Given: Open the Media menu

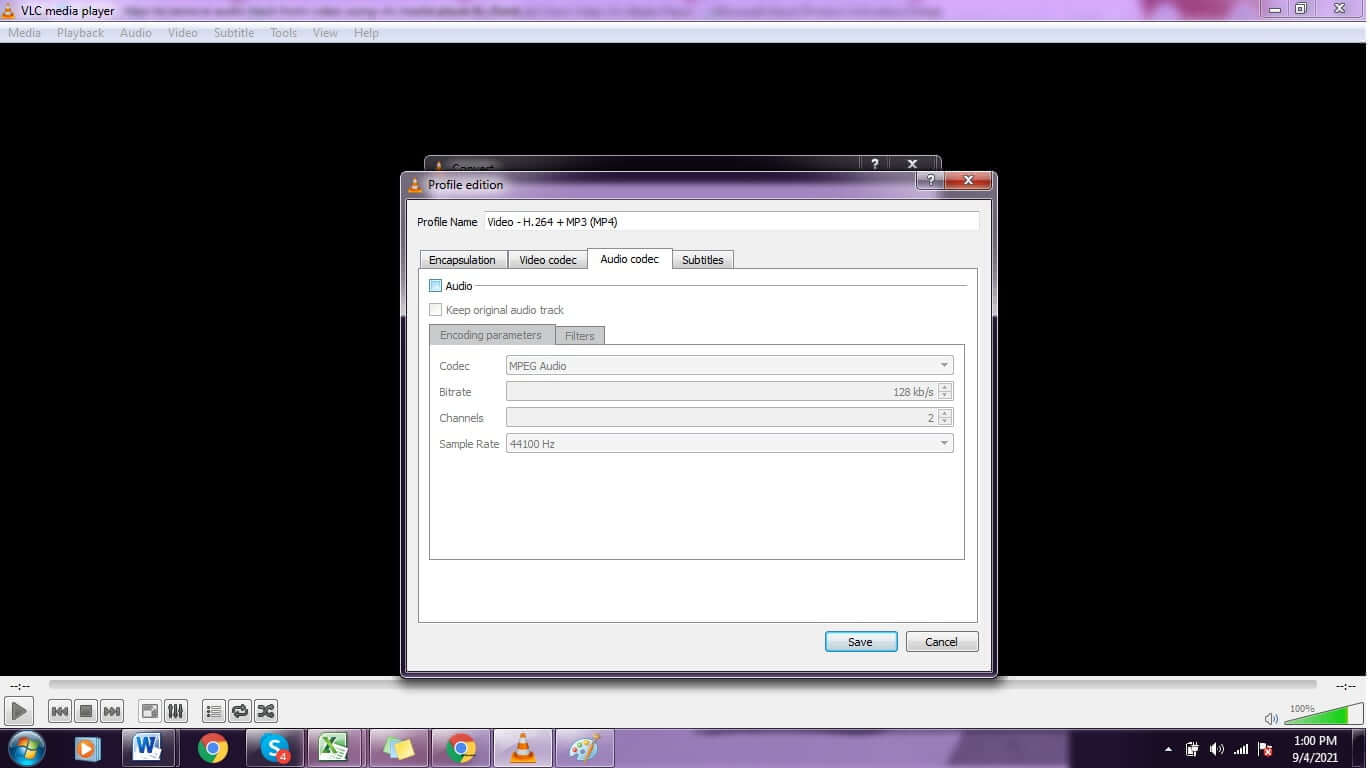Looking at the screenshot, I should (24, 33).
